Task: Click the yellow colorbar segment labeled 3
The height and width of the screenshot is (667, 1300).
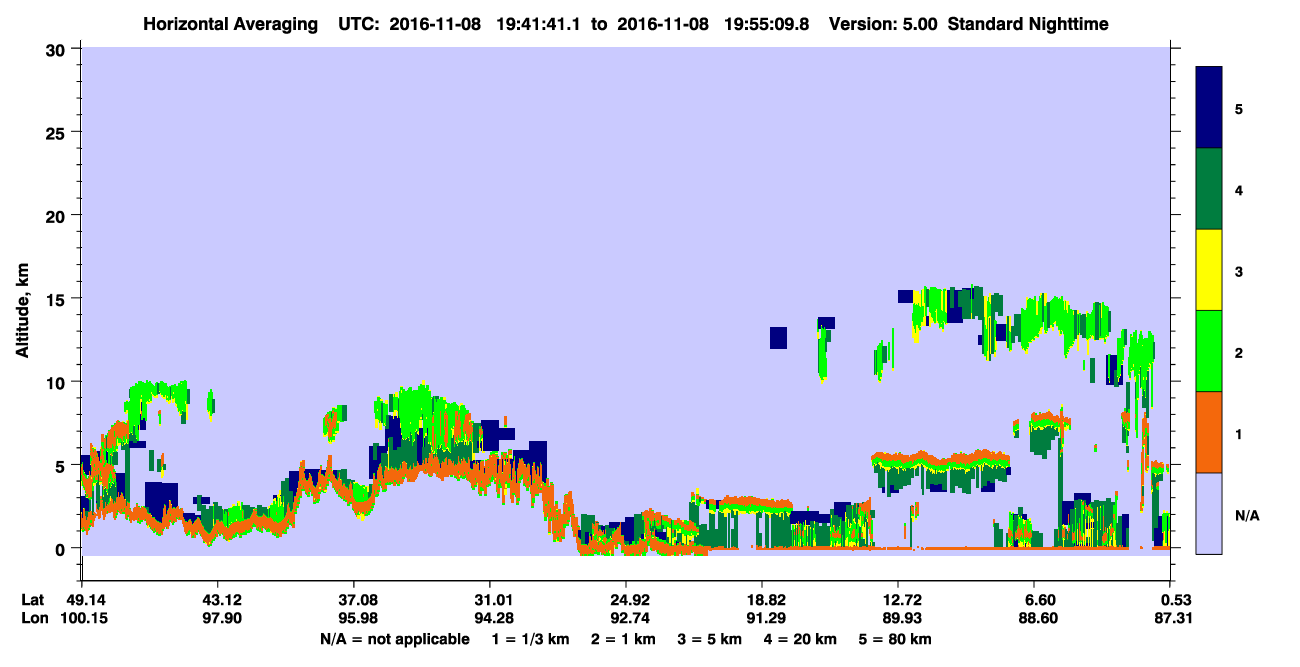Action: [x=1210, y=270]
